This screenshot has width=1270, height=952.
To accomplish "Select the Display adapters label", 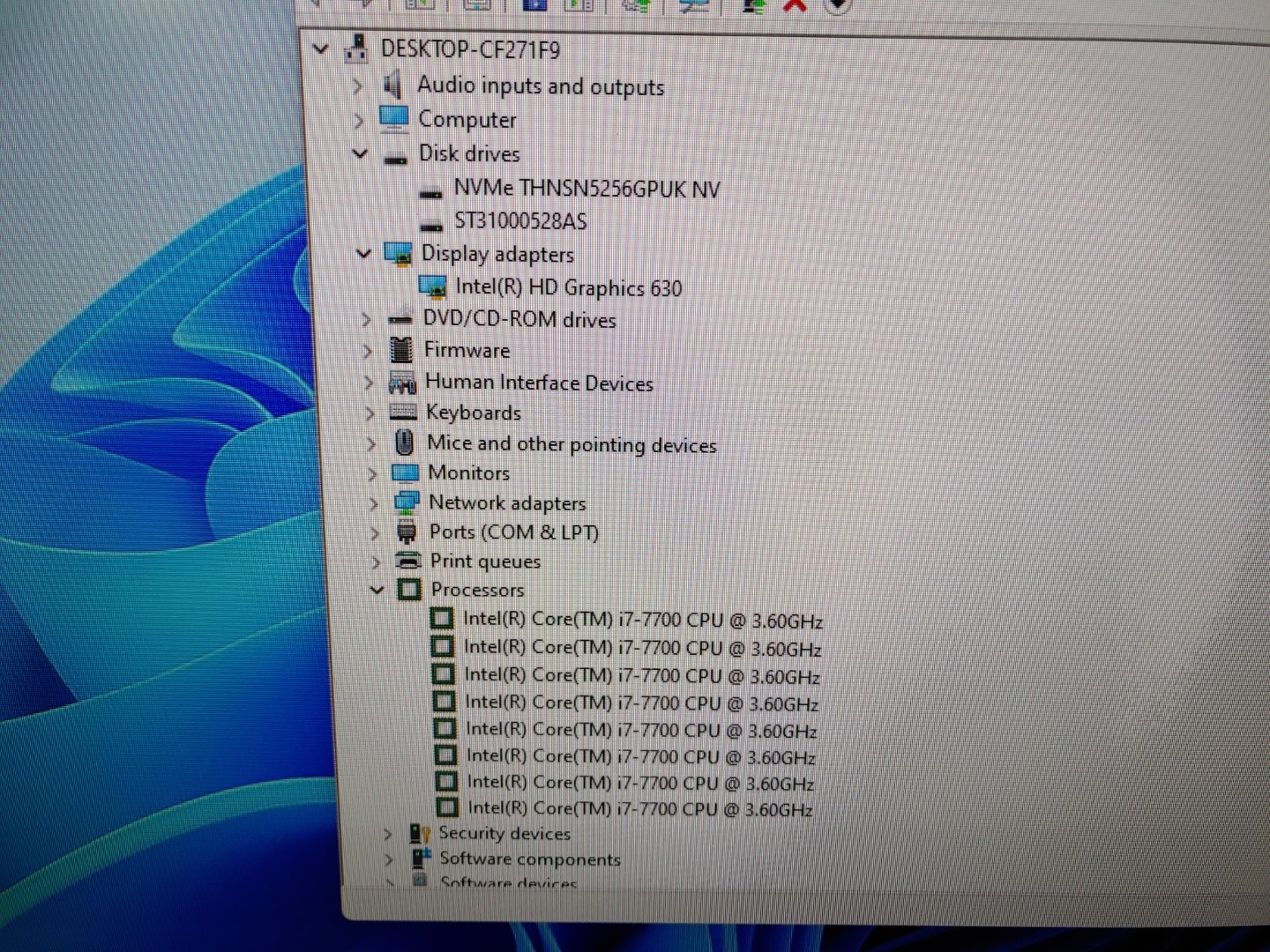I will pyautogui.click(x=497, y=254).
